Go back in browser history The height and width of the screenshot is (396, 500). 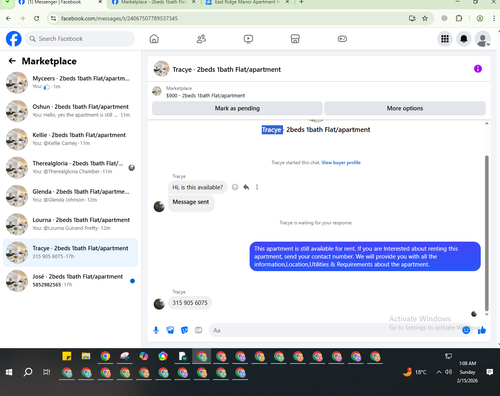click(x=9, y=18)
